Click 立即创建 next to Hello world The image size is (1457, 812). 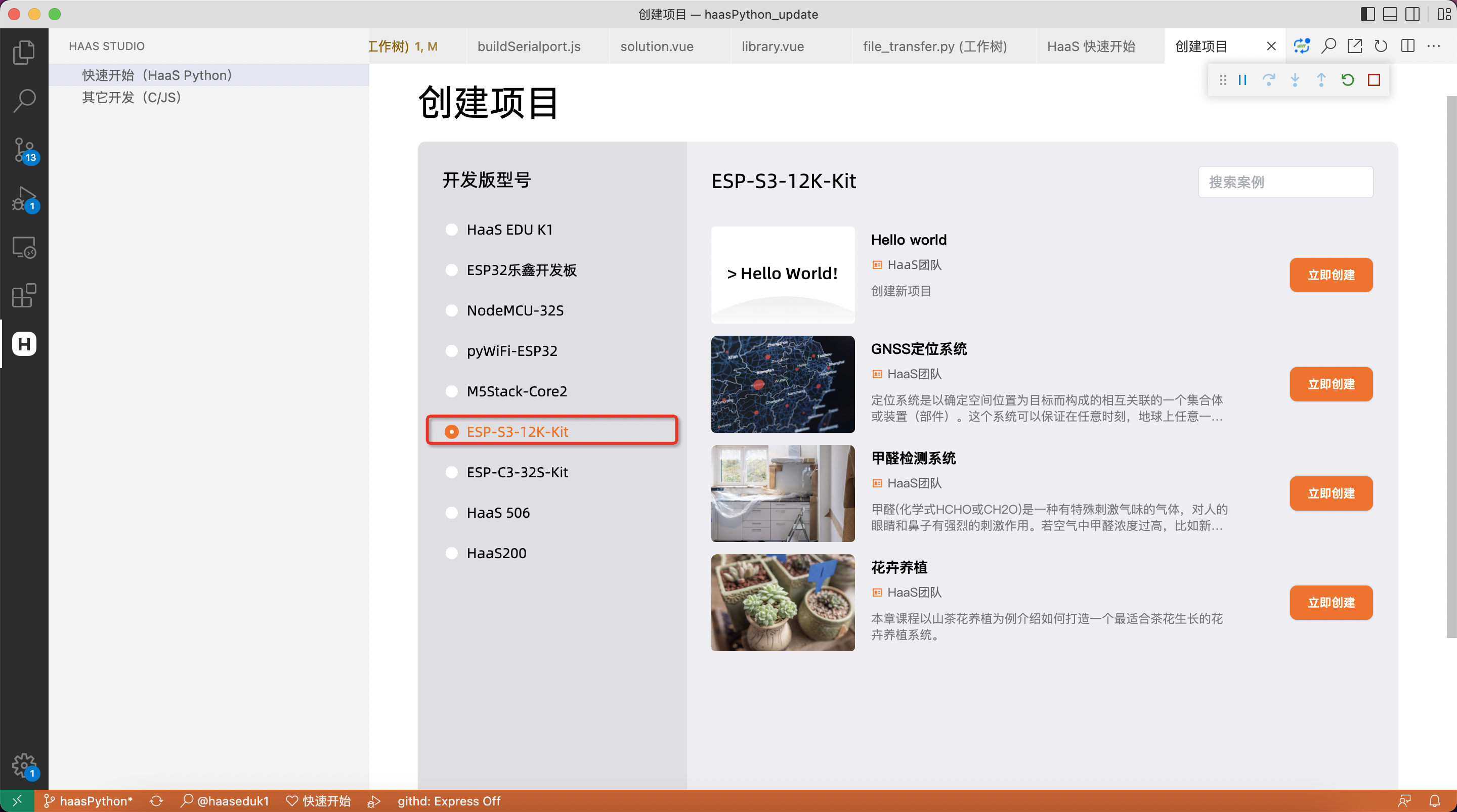(x=1331, y=275)
